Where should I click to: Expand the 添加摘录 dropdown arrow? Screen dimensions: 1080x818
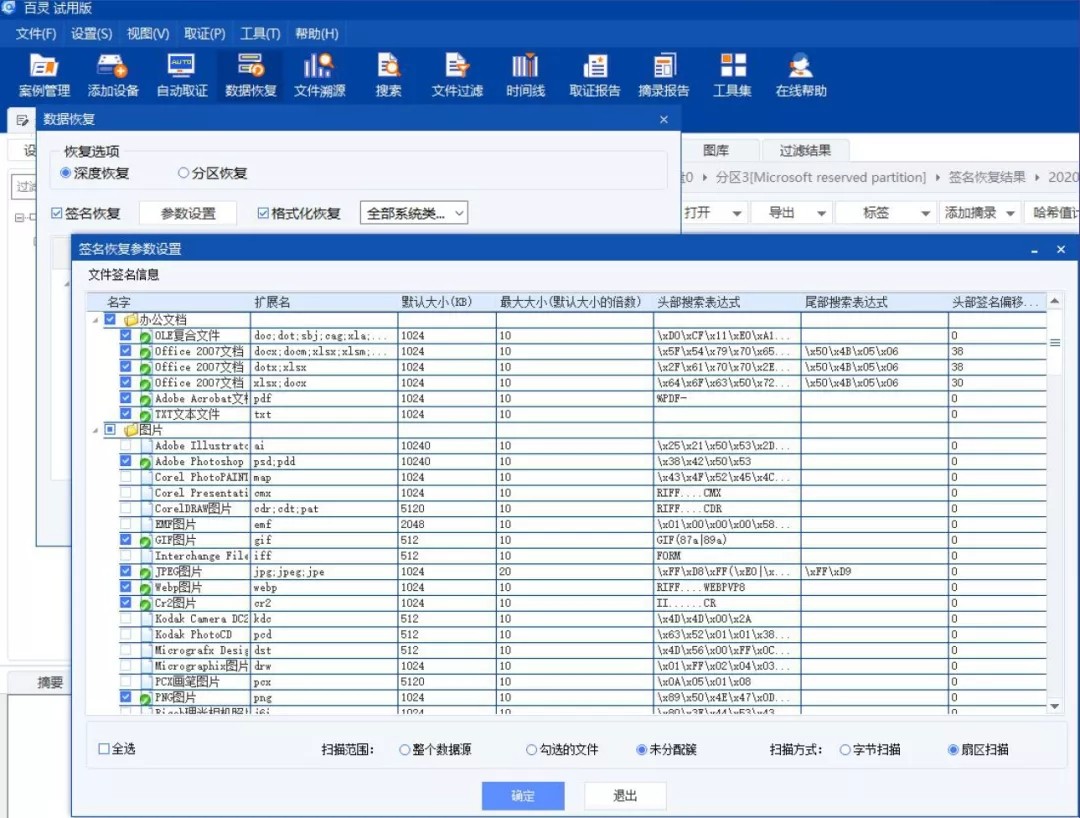(1010, 213)
